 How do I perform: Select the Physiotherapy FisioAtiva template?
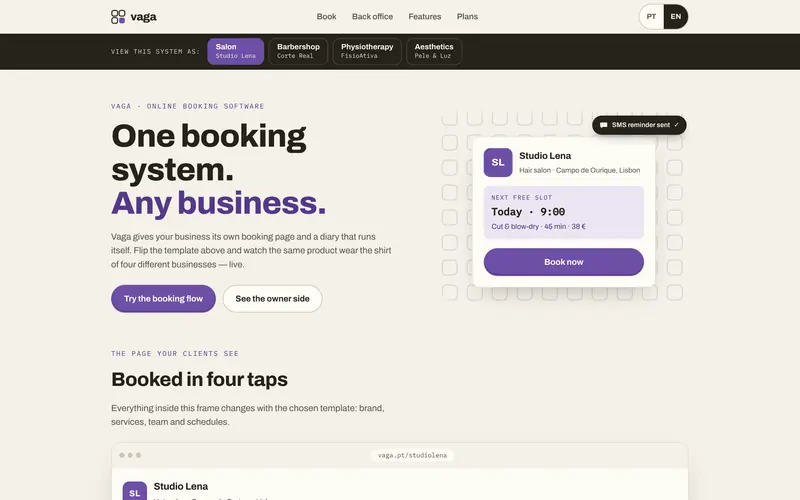point(367,51)
